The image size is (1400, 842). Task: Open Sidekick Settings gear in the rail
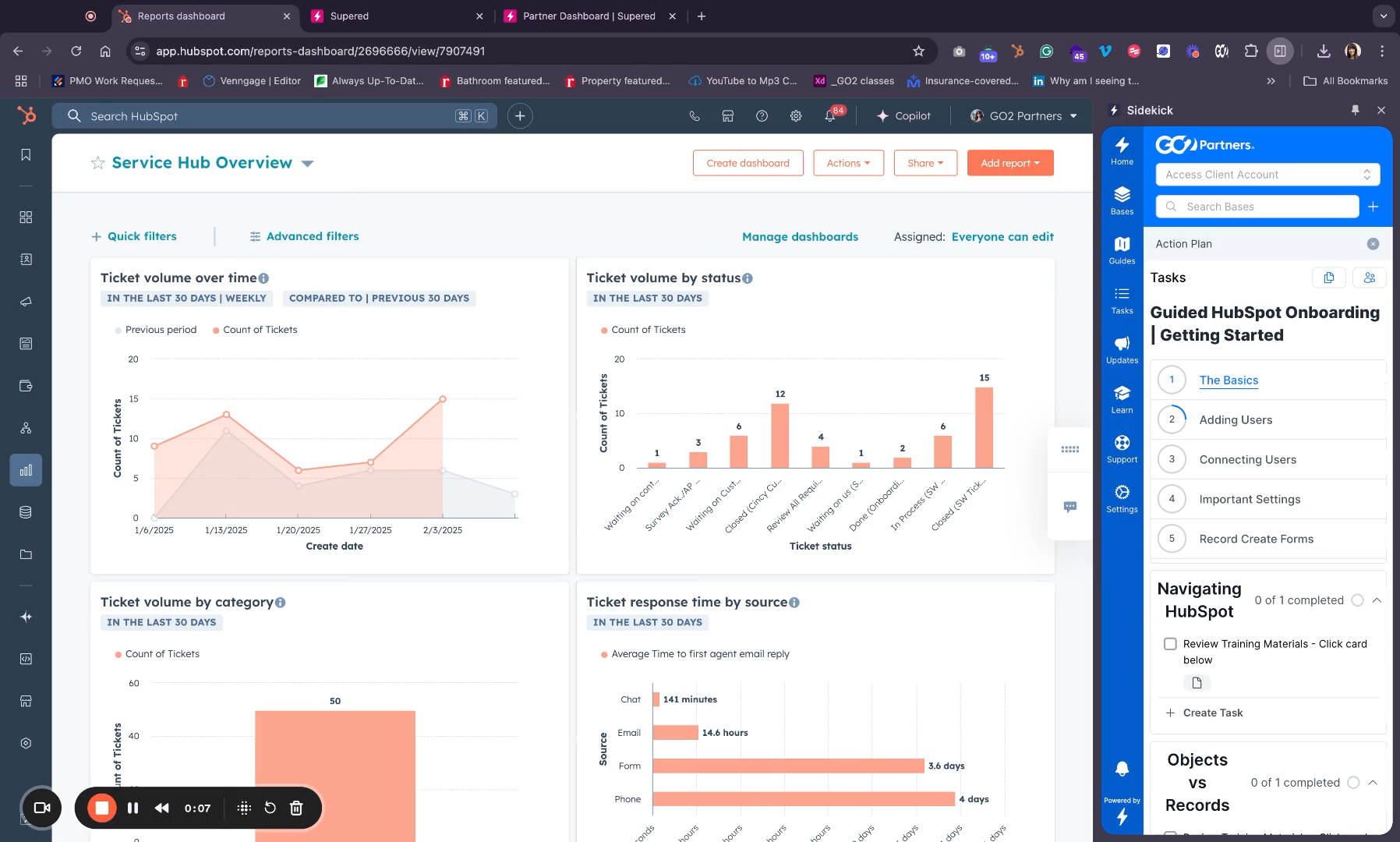tap(1122, 499)
